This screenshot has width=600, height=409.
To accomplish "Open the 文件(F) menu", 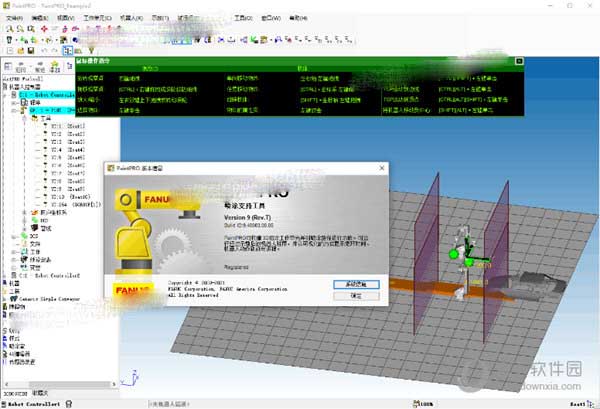I will pyautogui.click(x=14, y=18).
